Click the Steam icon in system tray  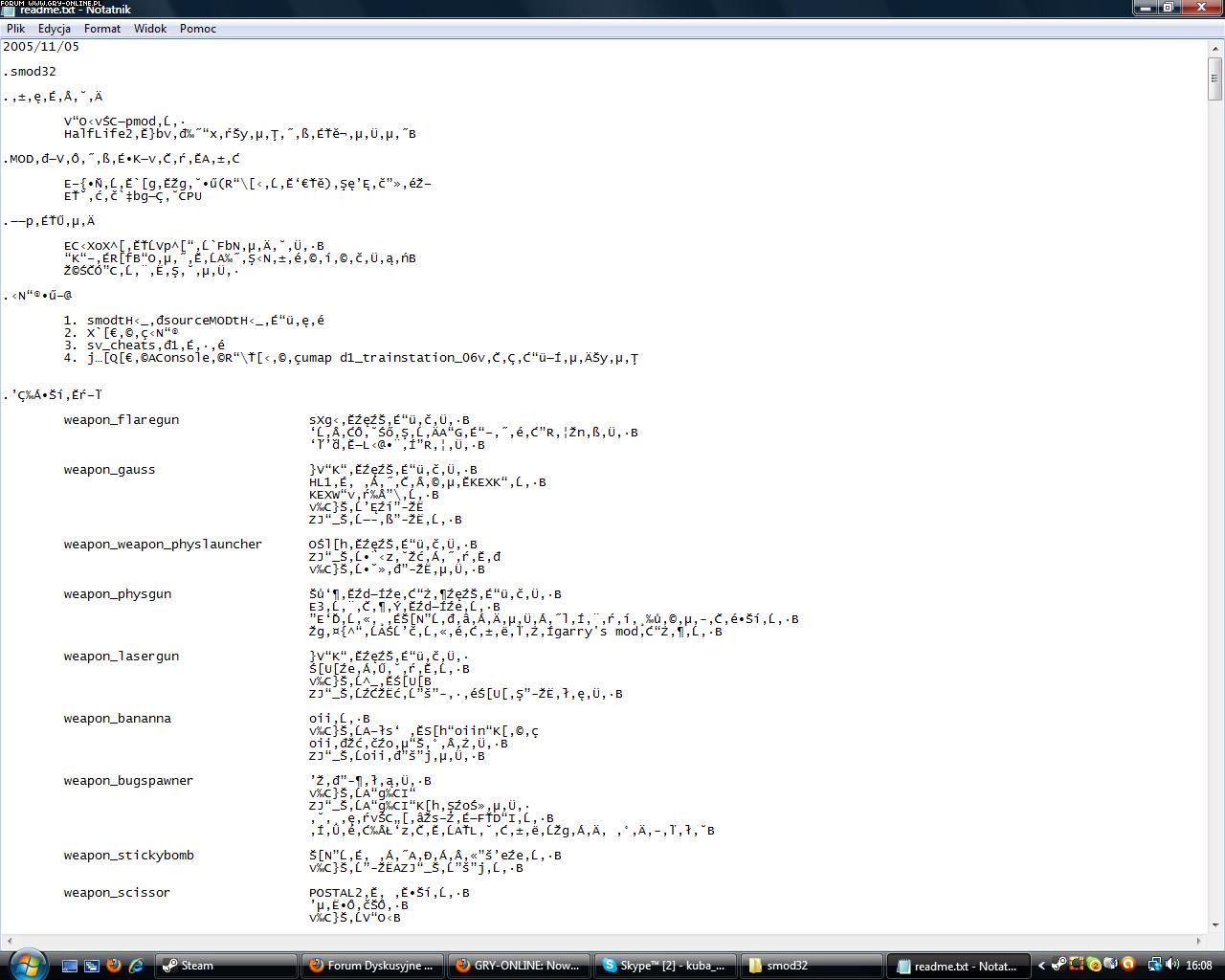click(1058, 965)
